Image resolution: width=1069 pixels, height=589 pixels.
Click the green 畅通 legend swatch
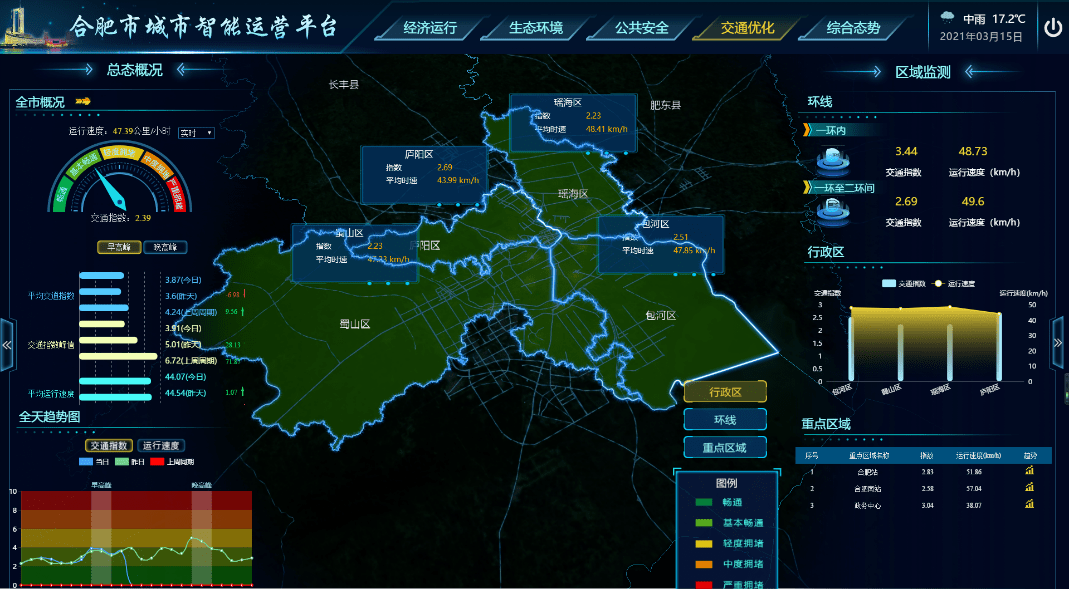(x=703, y=502)
